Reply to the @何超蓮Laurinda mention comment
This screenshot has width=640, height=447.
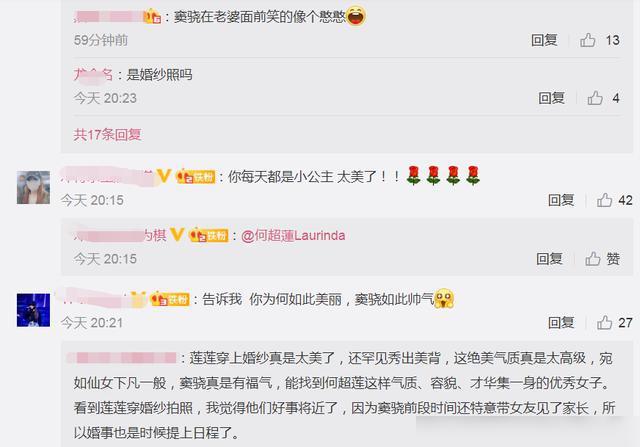coord(549,259)
